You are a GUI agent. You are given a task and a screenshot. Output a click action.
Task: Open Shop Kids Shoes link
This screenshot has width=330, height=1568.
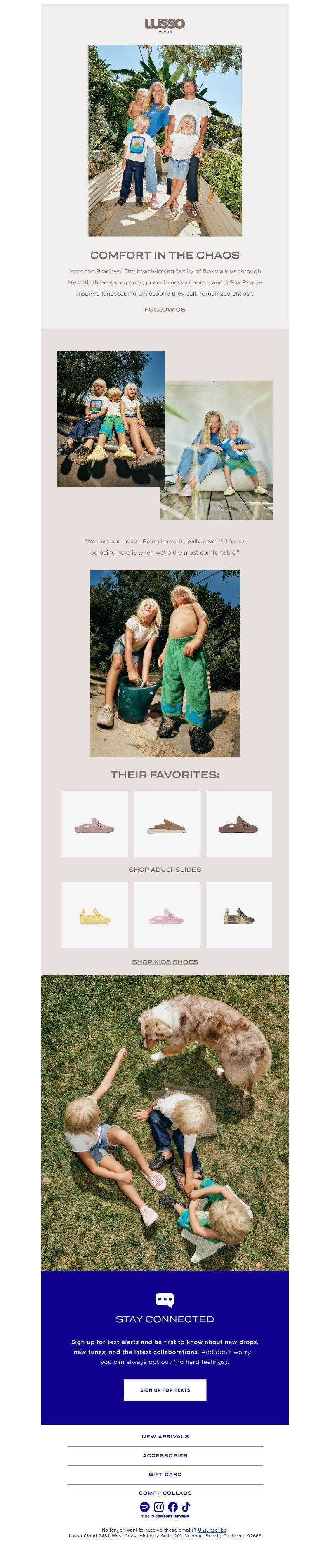pos(165,962)
